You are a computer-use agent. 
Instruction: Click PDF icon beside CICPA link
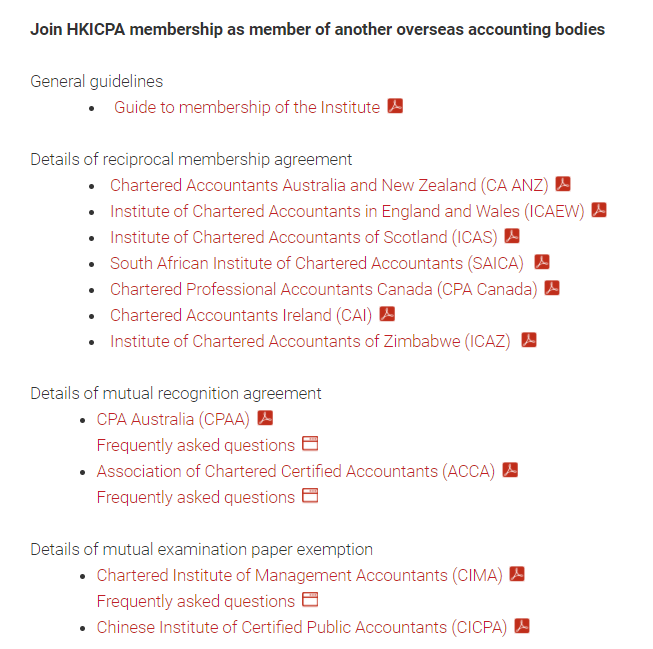(x=521, y=626)
